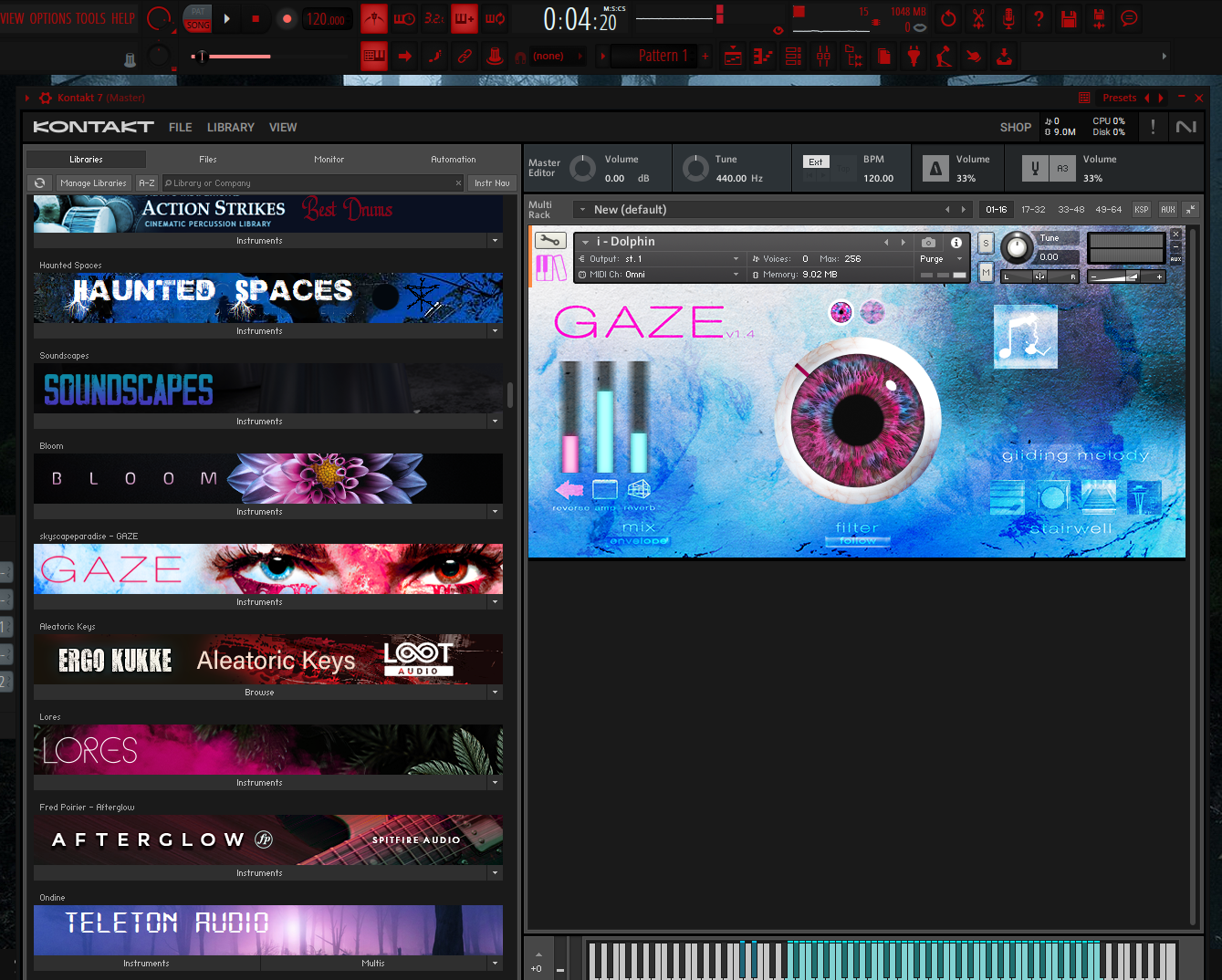The height and width of the screenshot is (980, 1222).
Task: Click the Manage Libraries button
Action: tap(93, 182)
